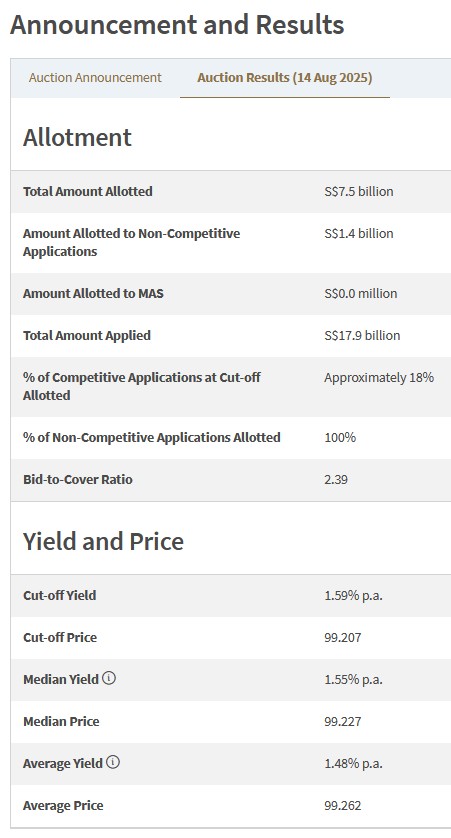The width and height of the screenshot is (451, 838).
Task: Open the Average Yield info icon
Action: tap(113, 762)
